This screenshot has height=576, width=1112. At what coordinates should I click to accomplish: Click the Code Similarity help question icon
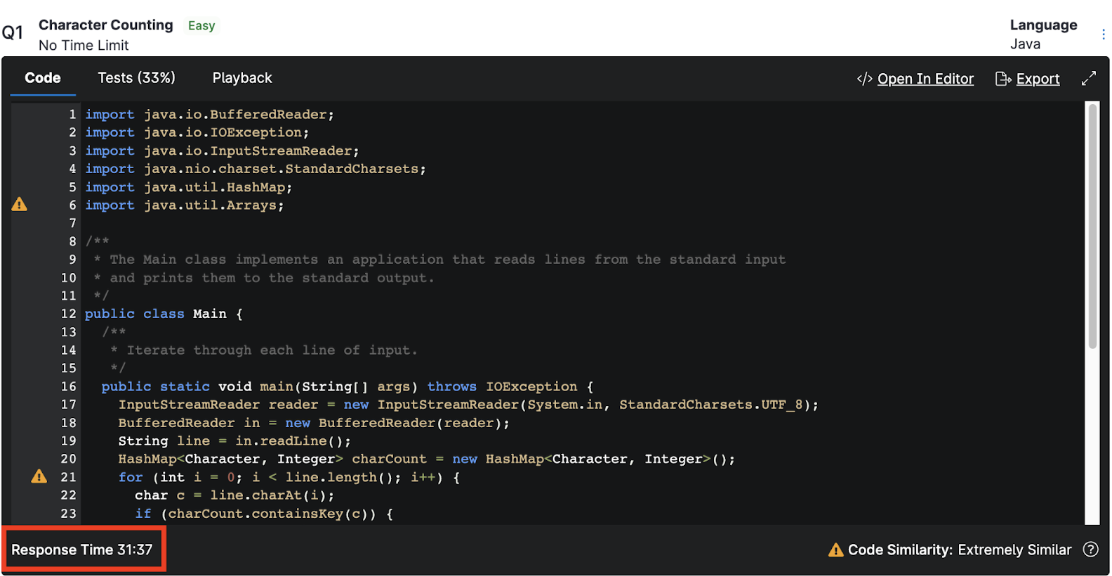click(1091, 550)
